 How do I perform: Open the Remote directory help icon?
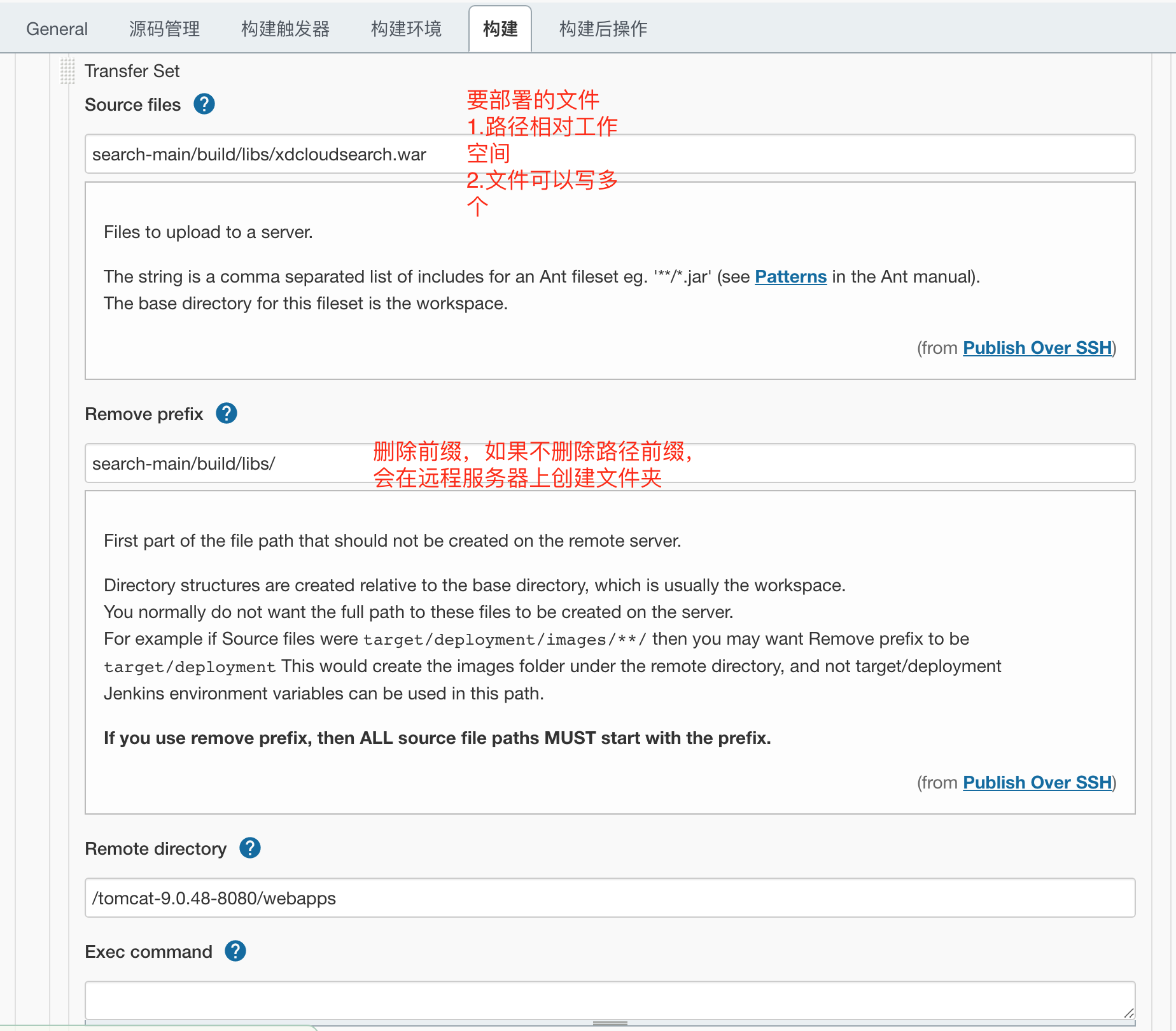[249, 847]
